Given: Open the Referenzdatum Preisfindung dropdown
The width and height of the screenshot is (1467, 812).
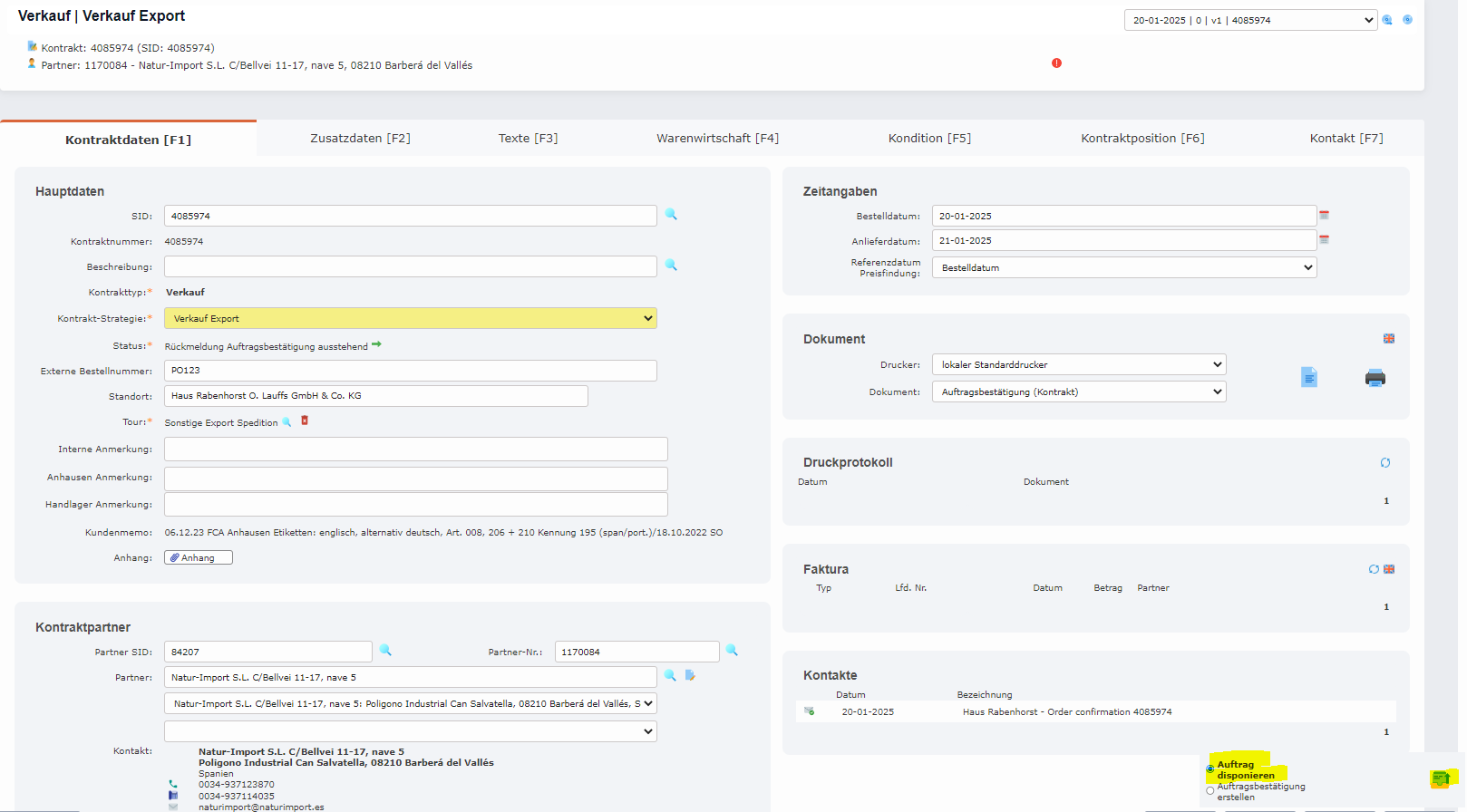Looking at the screenshot, I should 1123,267.
